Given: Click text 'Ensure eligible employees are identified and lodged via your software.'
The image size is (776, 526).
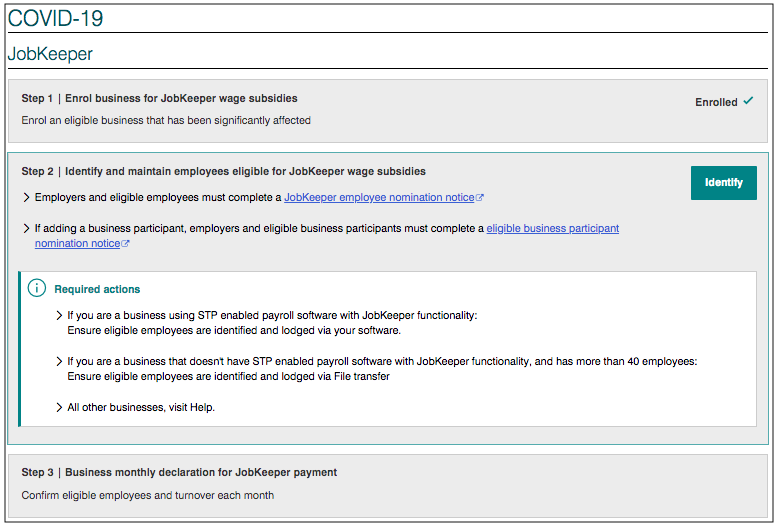Looking at the screenshot, I should [234, 331].
